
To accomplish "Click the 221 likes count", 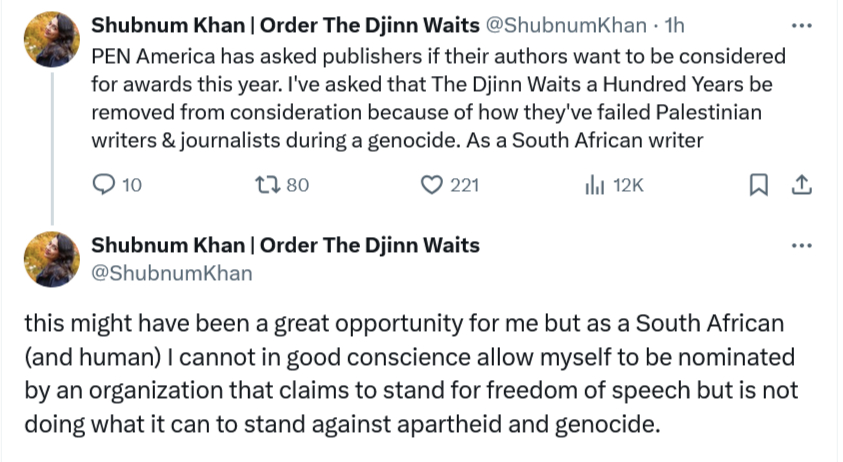I will [x=465, y=185].
